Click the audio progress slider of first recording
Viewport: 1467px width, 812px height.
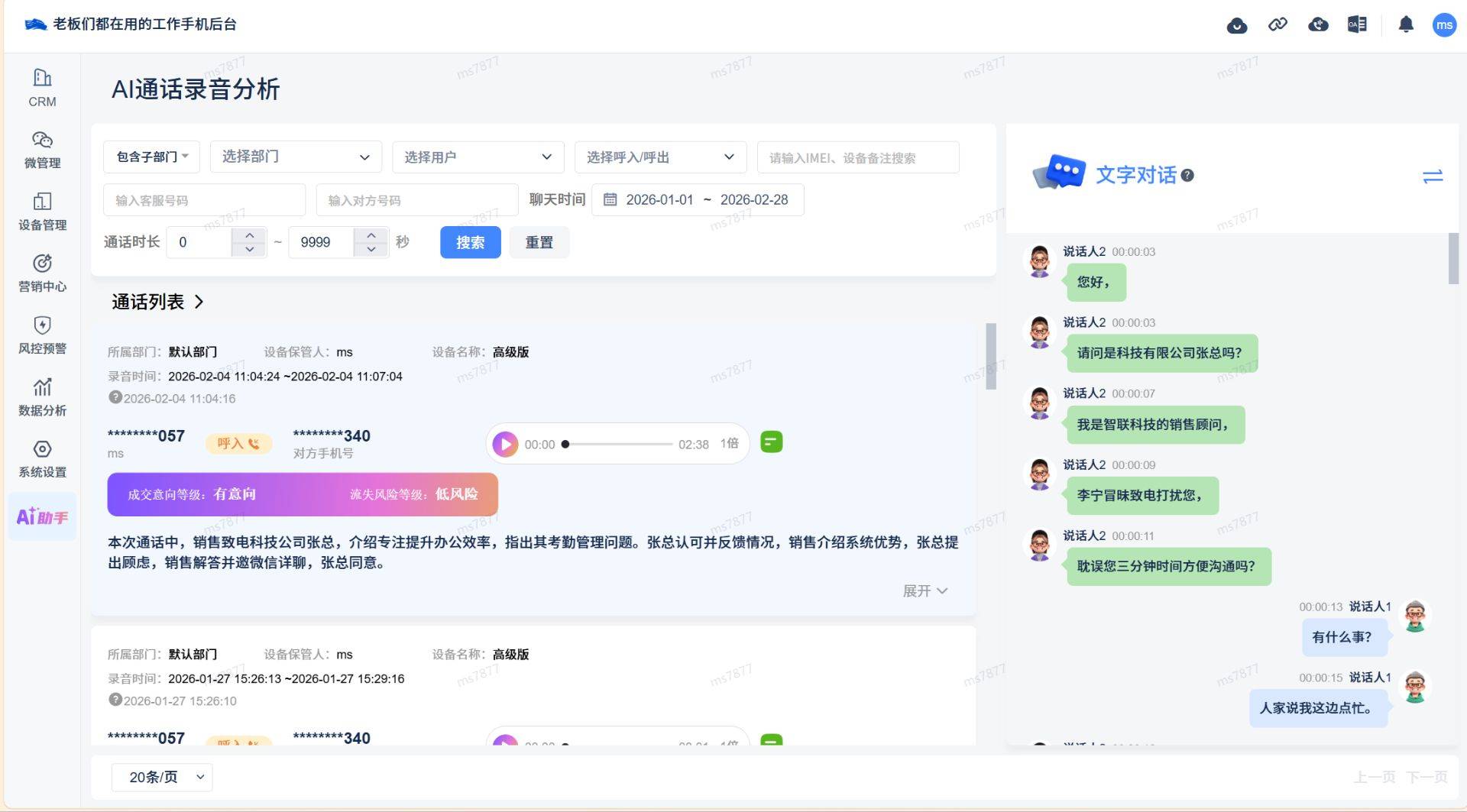(x=619, y=444)
